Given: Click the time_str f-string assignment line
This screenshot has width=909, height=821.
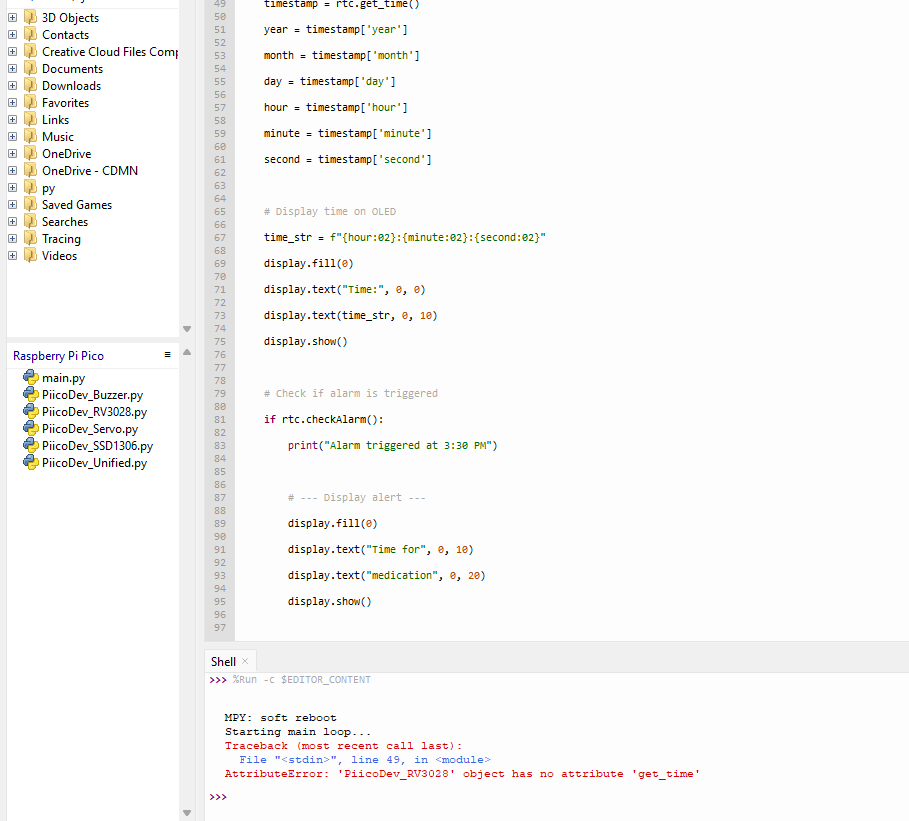Looking at the screenshot, I should point(405,238).
